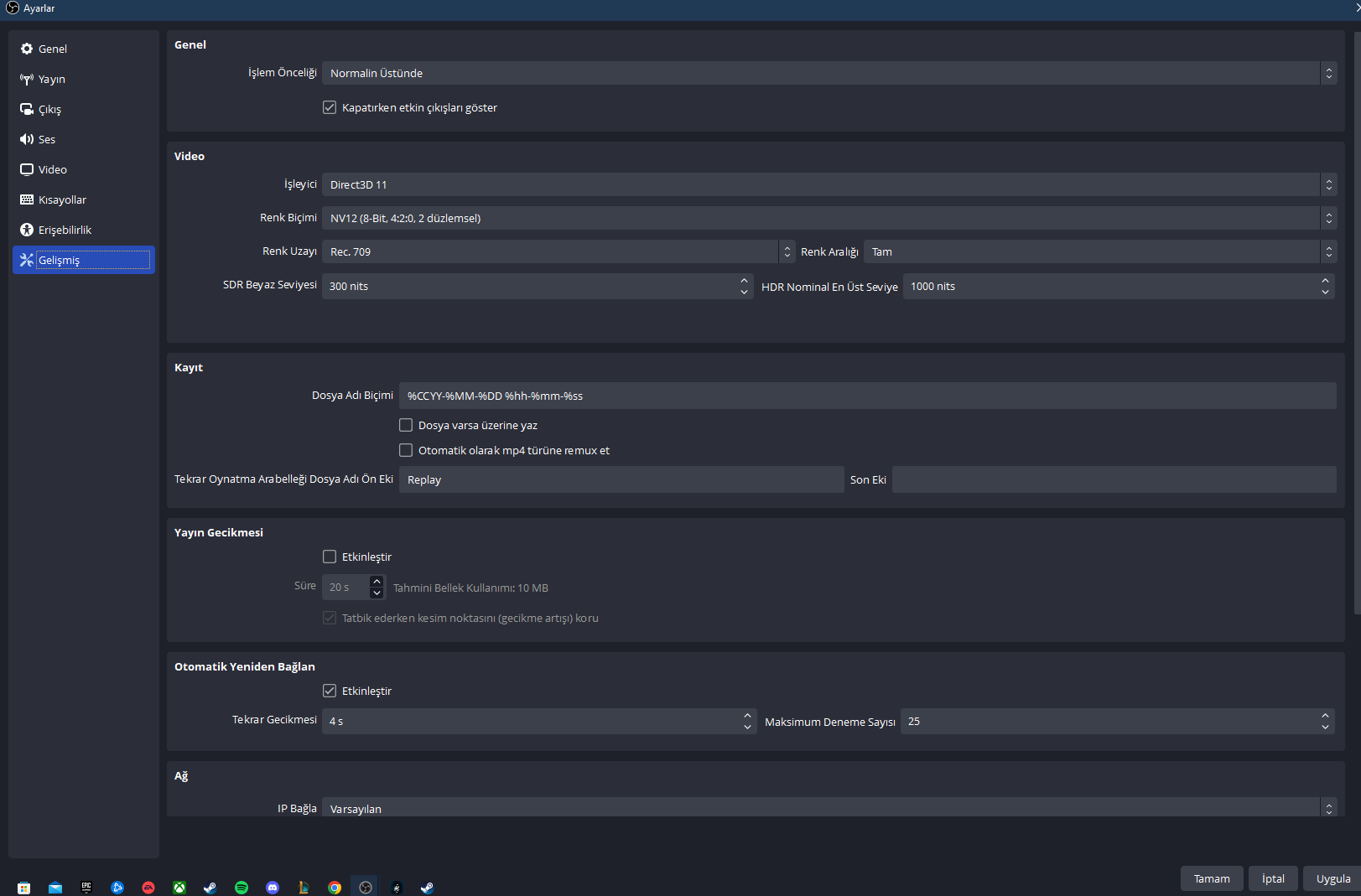
Task: Open the Genel settings section
Action: tap(84, 49)
